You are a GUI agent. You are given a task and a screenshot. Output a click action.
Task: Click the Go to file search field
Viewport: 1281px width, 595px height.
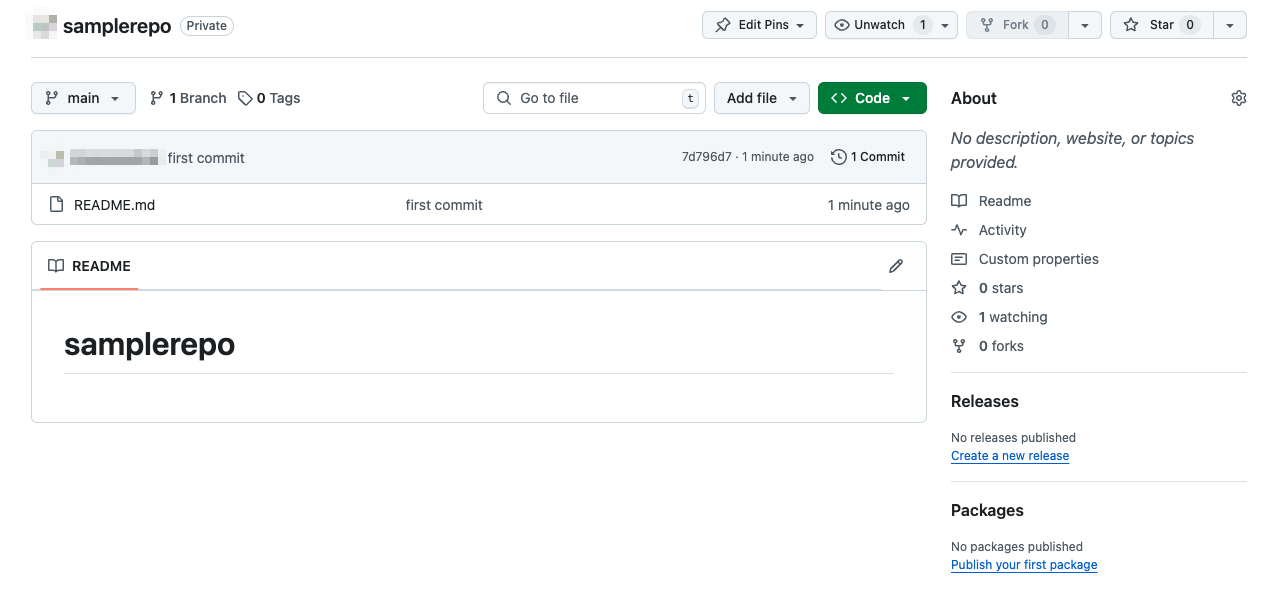tap(594, 98)
